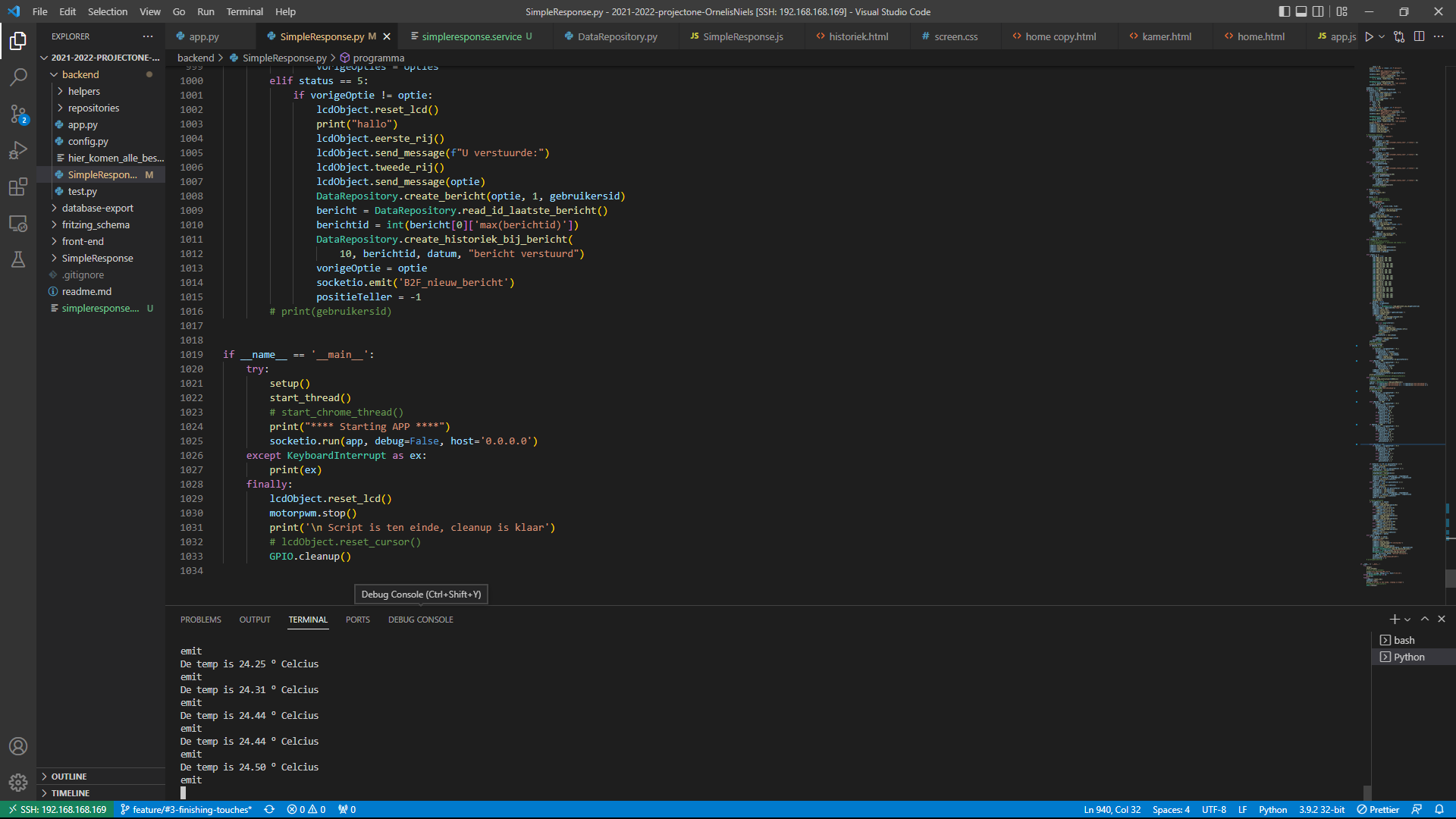
Task: Click the editor minimap overview
Action: tap(1399, 326)
